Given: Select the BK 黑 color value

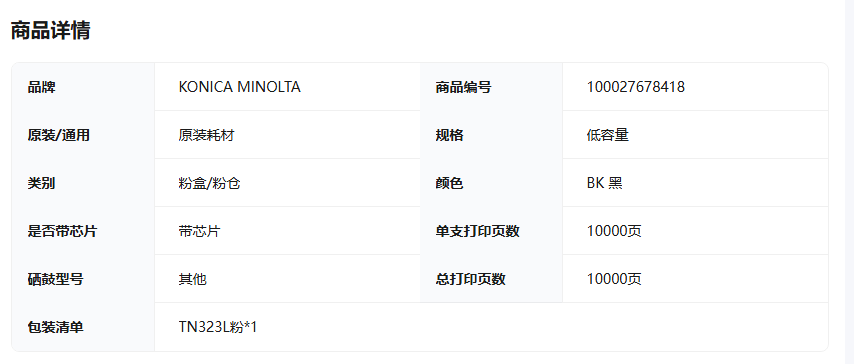Looking at the screenshot, I should [x=605, y=183].
